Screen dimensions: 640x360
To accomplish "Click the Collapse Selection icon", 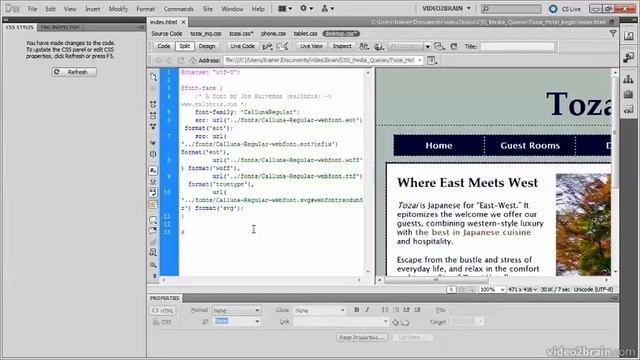I will [x=153, y=116].
